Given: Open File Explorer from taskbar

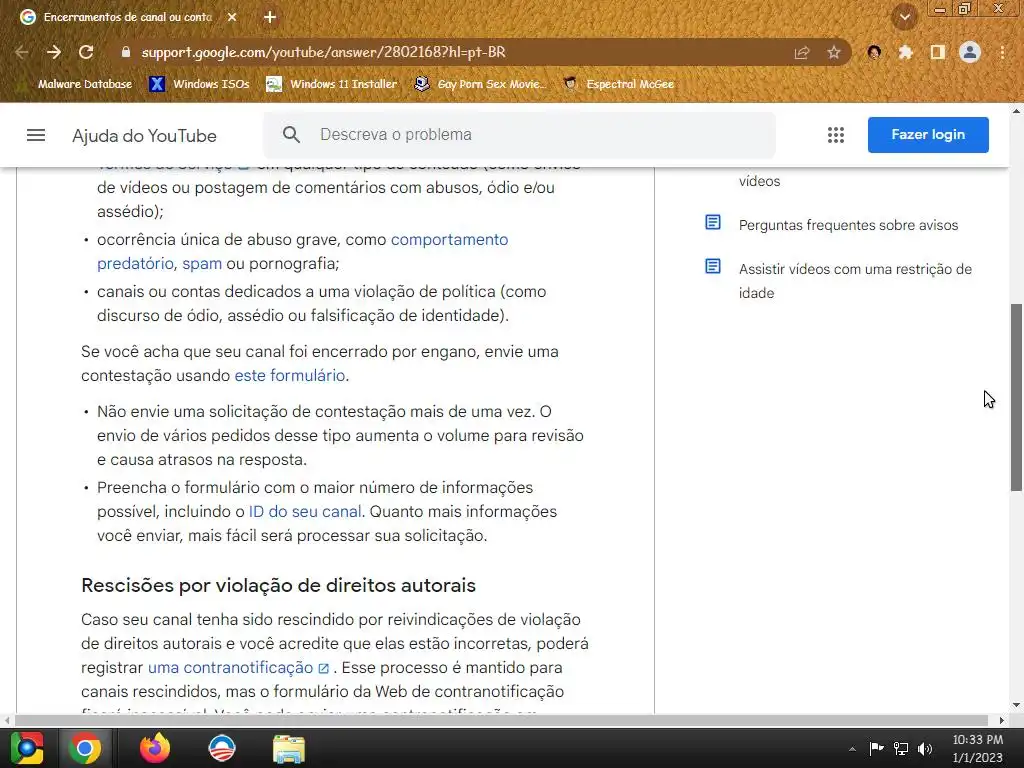Looking at the screenshot, I should pos(289,748).
